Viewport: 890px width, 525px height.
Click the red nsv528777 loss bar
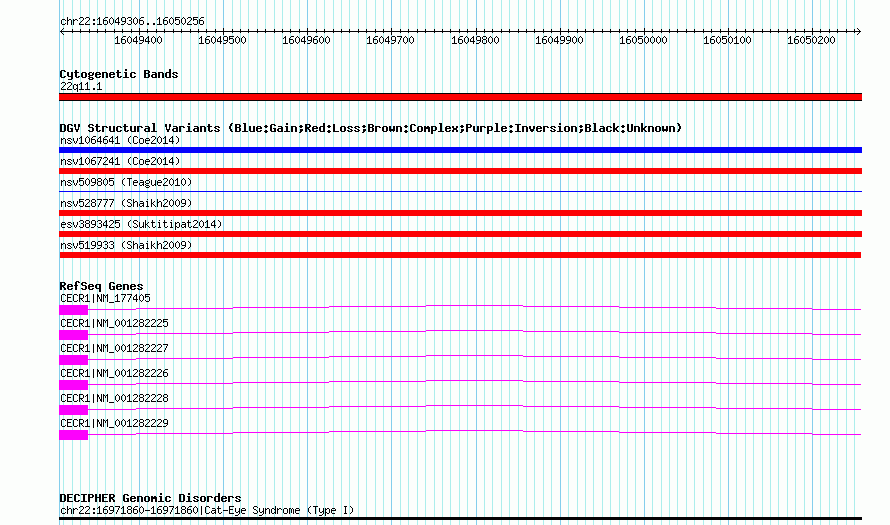[460, 213]
